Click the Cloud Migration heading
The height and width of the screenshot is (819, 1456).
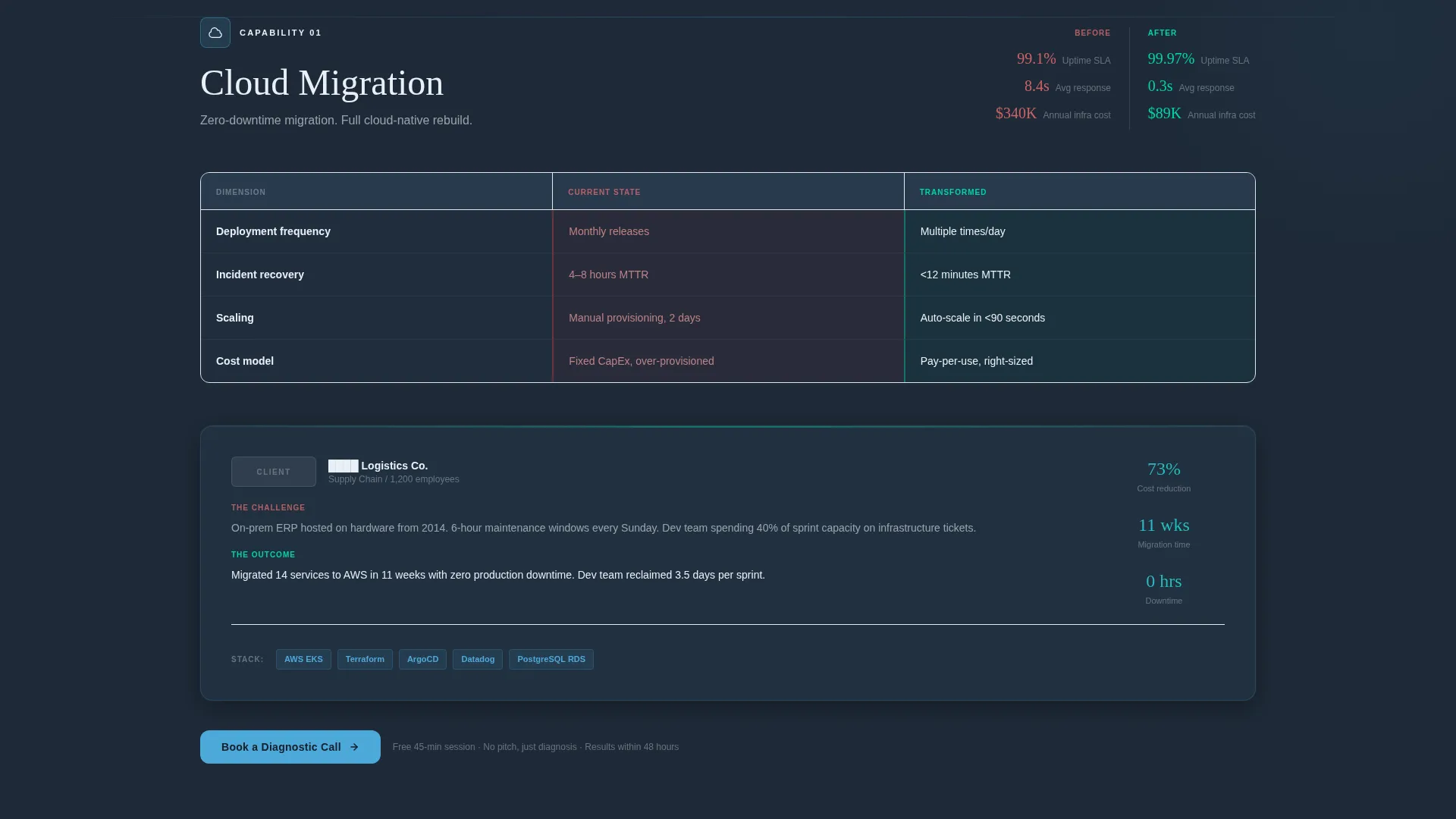(x=322, y=83)
